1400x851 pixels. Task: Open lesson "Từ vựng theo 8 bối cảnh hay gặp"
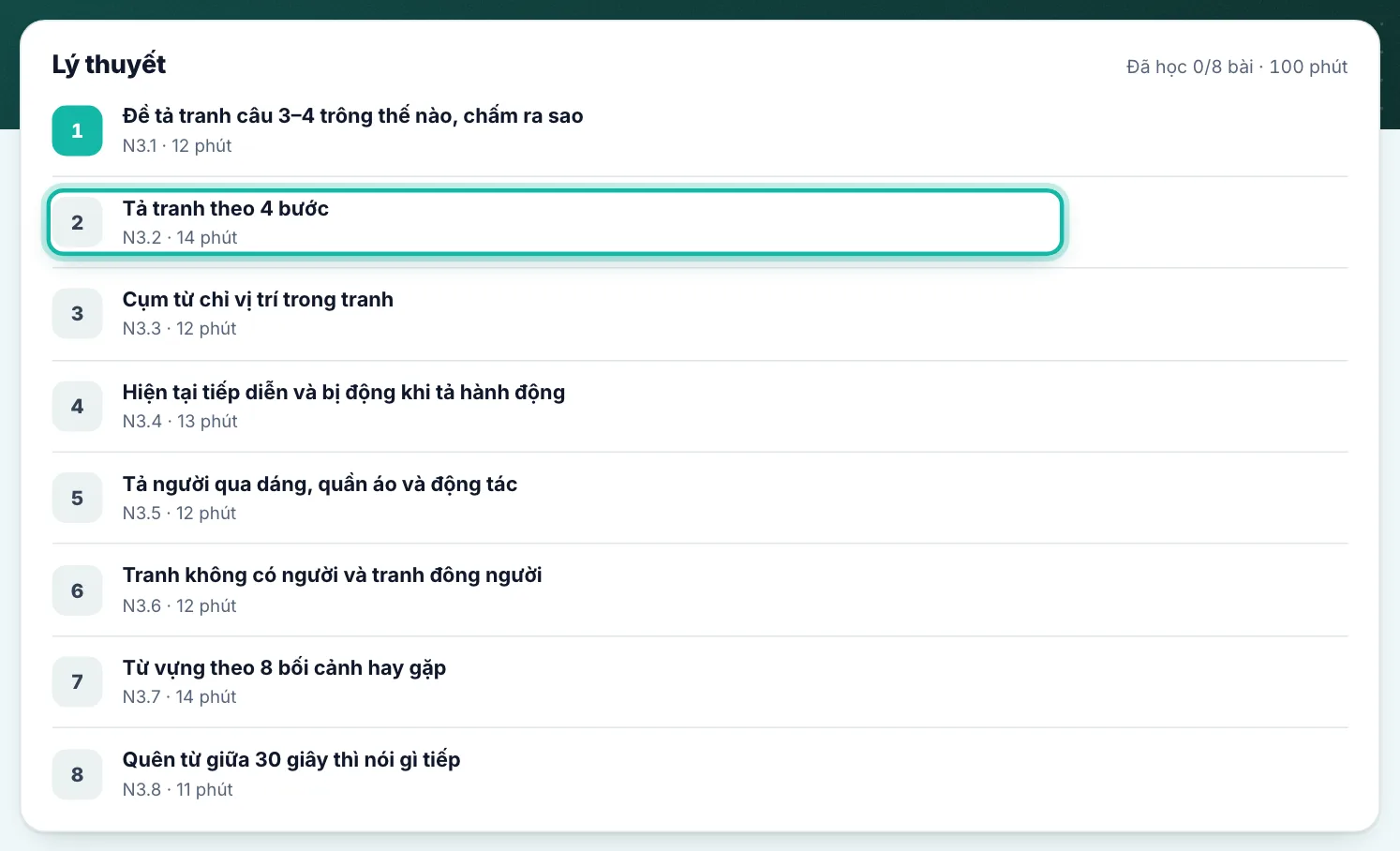700,681
